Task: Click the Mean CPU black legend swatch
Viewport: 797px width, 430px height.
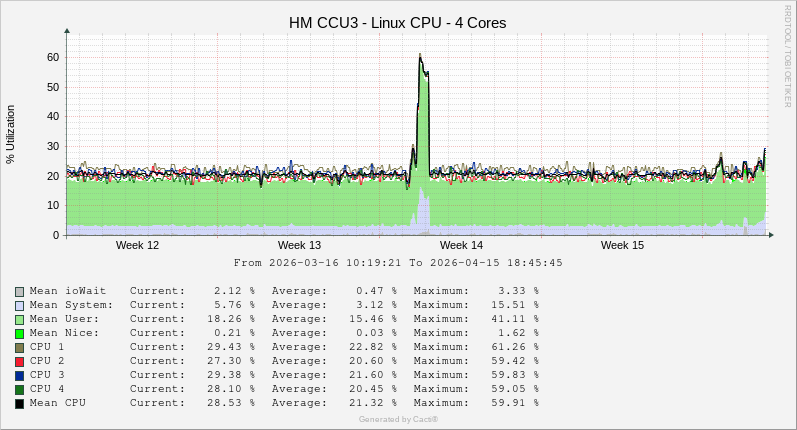Action: [x=20, y=403]
